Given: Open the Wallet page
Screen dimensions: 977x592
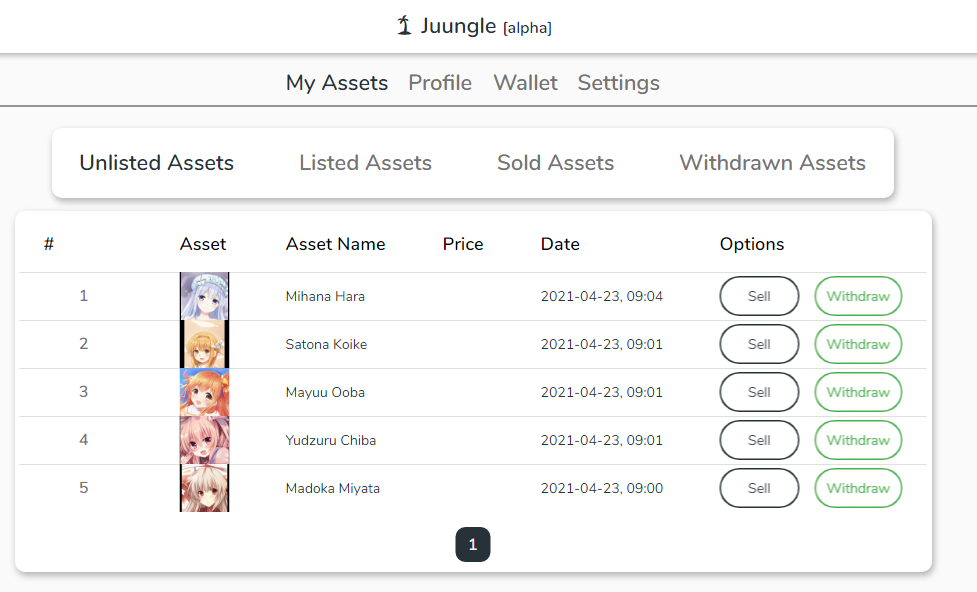Looking at the screenshot, I should click(x=525, y=83).
